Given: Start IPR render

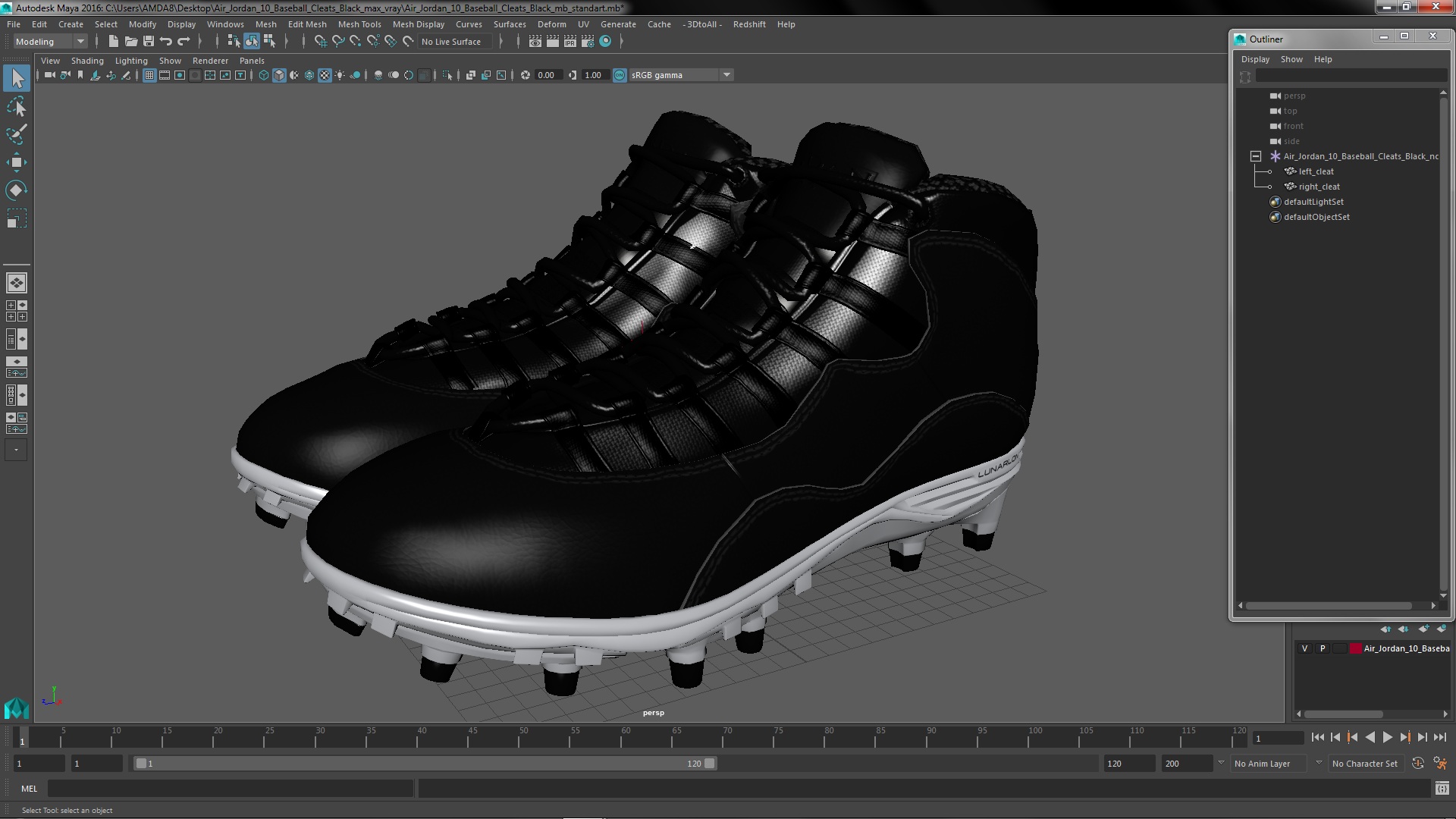Looking at the screenshot, I should pos(570,42).
